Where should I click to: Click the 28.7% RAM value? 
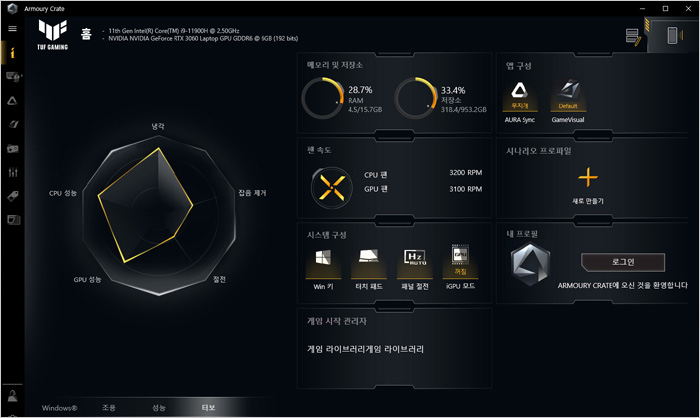[360, 90]
